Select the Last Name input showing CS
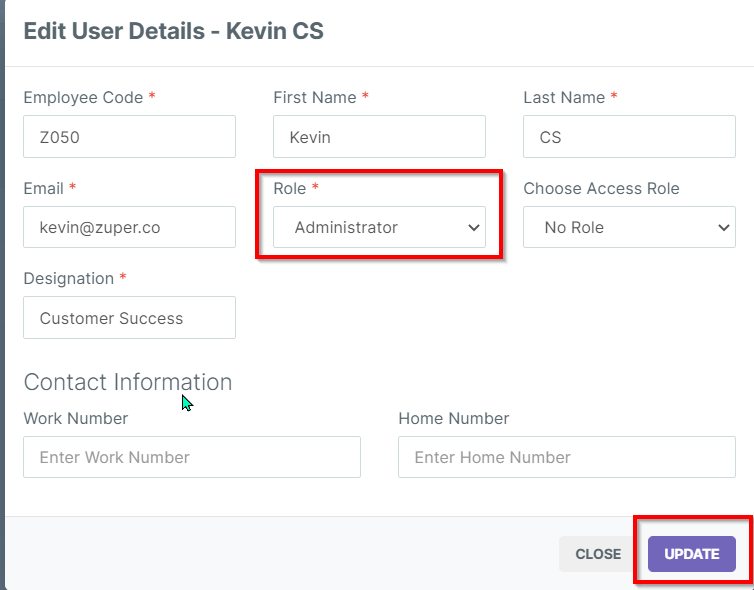Image resolution: width=754 pixels, height=590 pixels. point(629,137)
